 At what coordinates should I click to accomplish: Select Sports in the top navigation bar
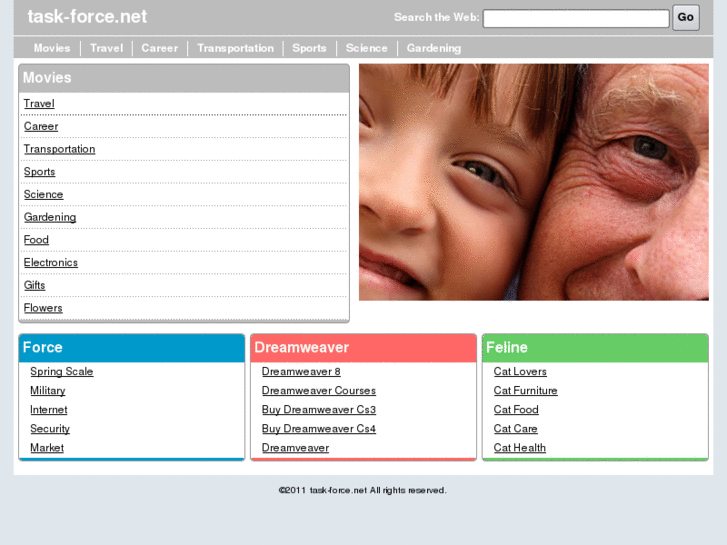pos(309,48)
